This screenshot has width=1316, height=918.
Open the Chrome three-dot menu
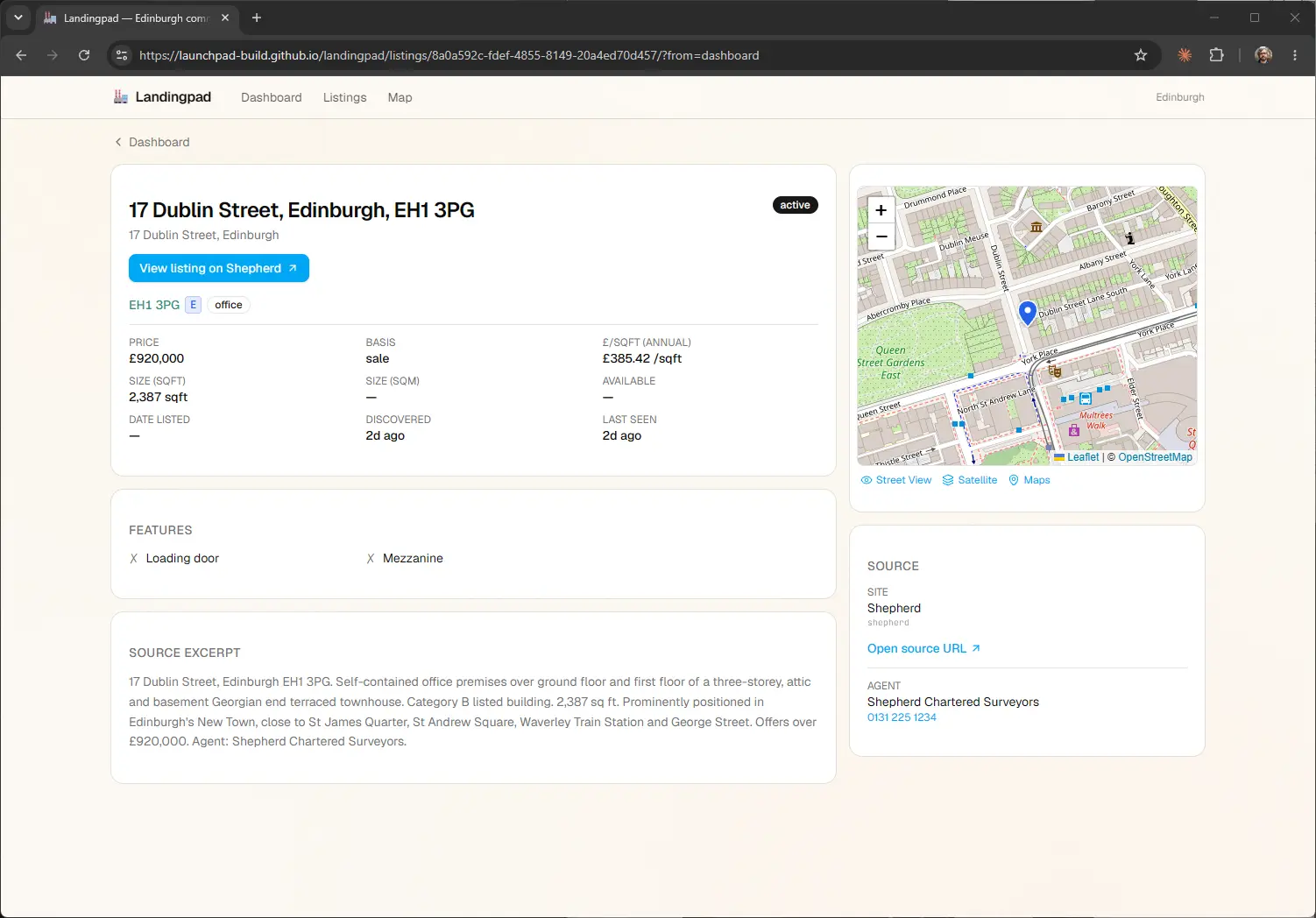tap(1295, 55)
